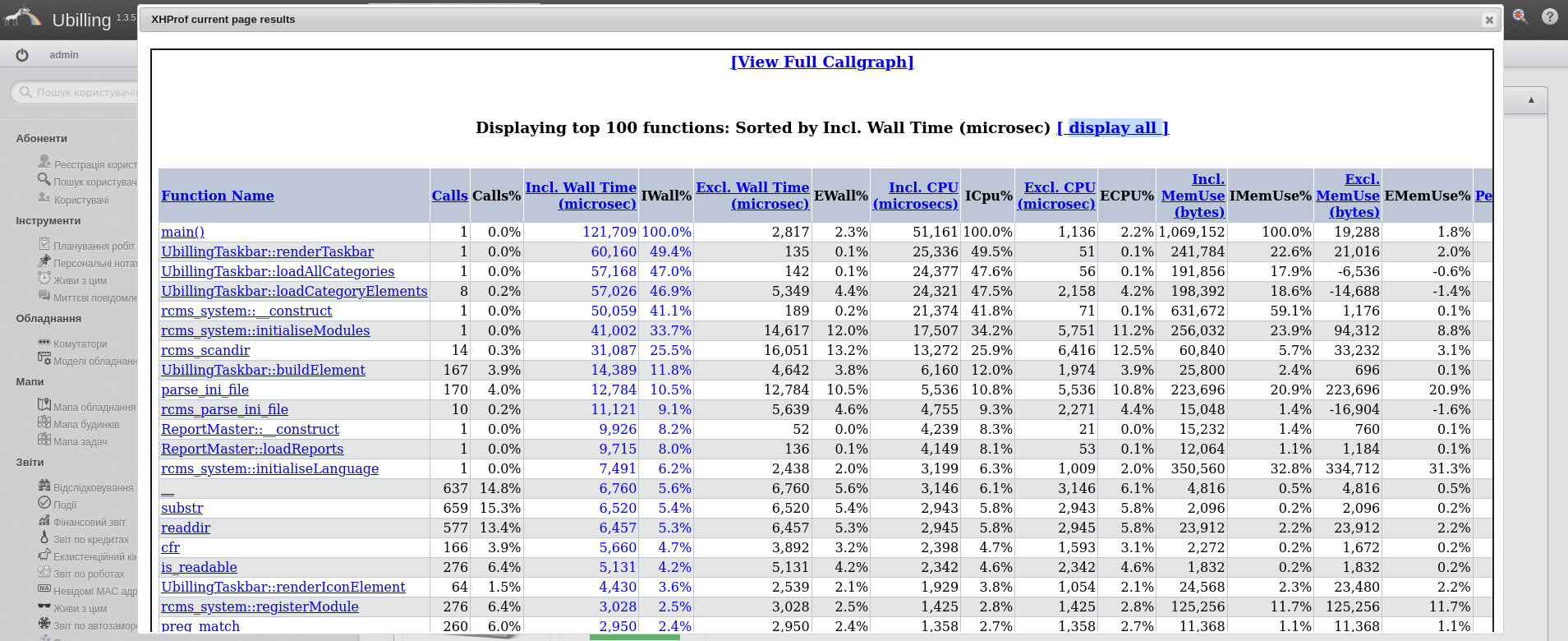Click the switches (Комутатори) sidebar icon
1568x641 pixels.
(x=44, y=343)
